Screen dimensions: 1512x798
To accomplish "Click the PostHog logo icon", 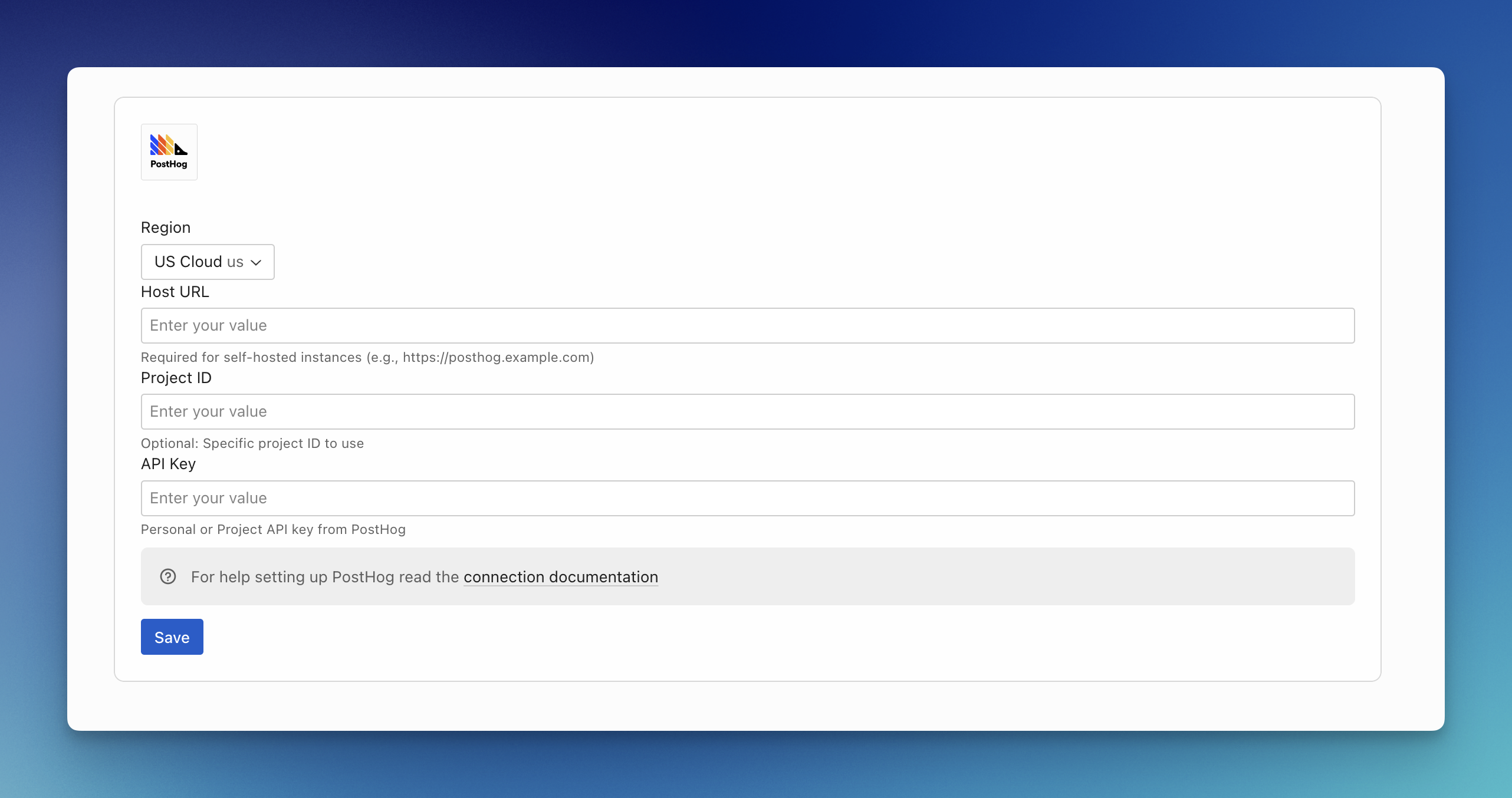I will (x=169, y=151).
